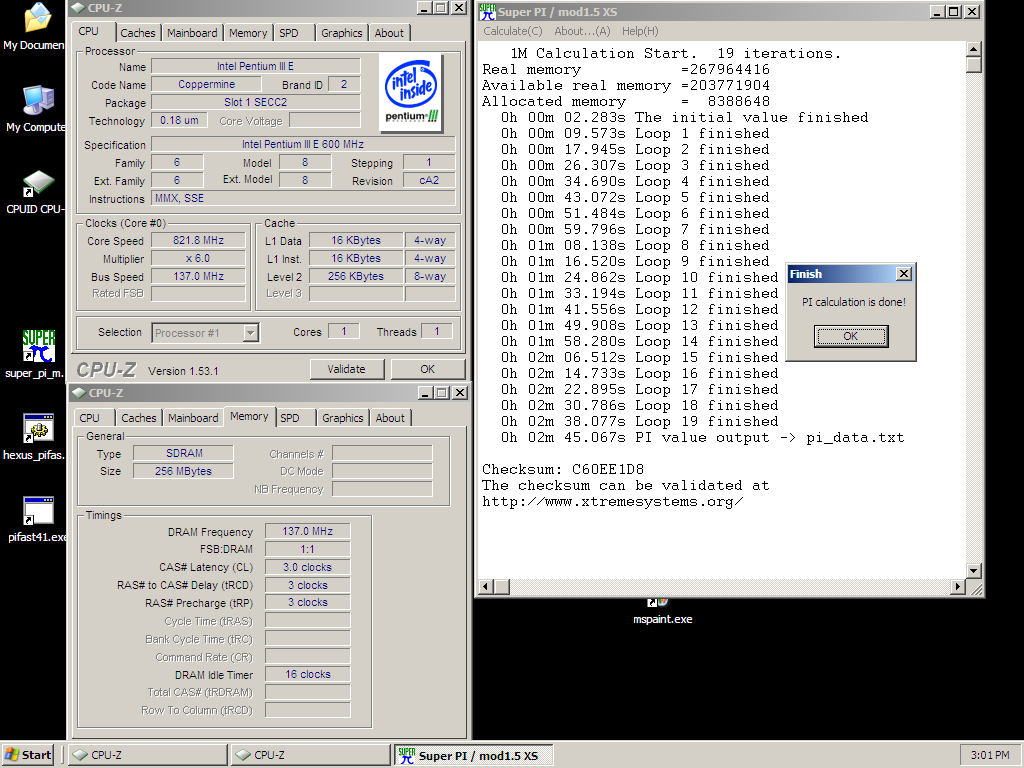The width and height of the screenshot is (1024, 768).
Task: Click Package value Slot 1 SECC2
Action: (x=255, y=103)
